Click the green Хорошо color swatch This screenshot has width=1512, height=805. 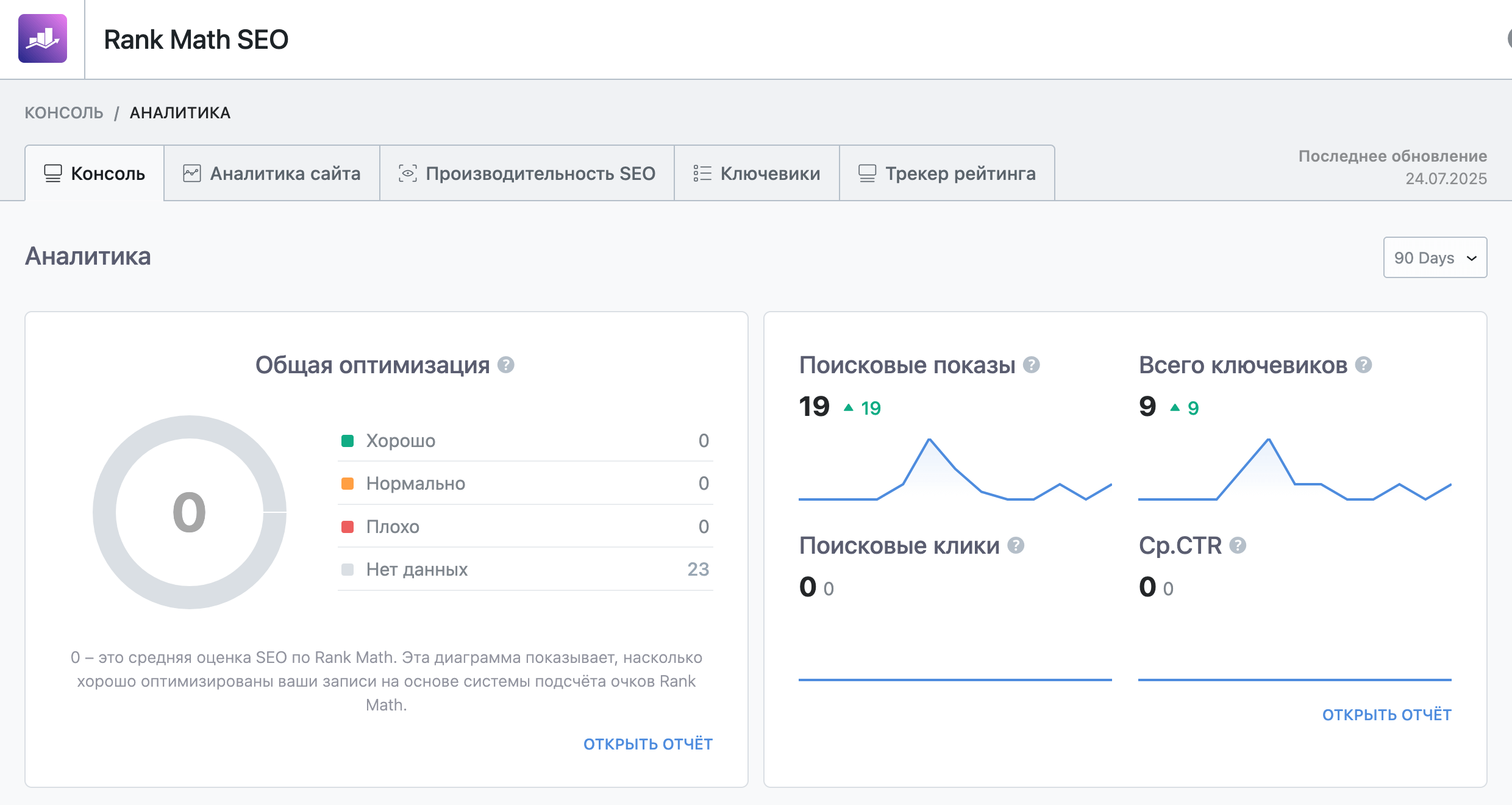click(x=348, y=441)
